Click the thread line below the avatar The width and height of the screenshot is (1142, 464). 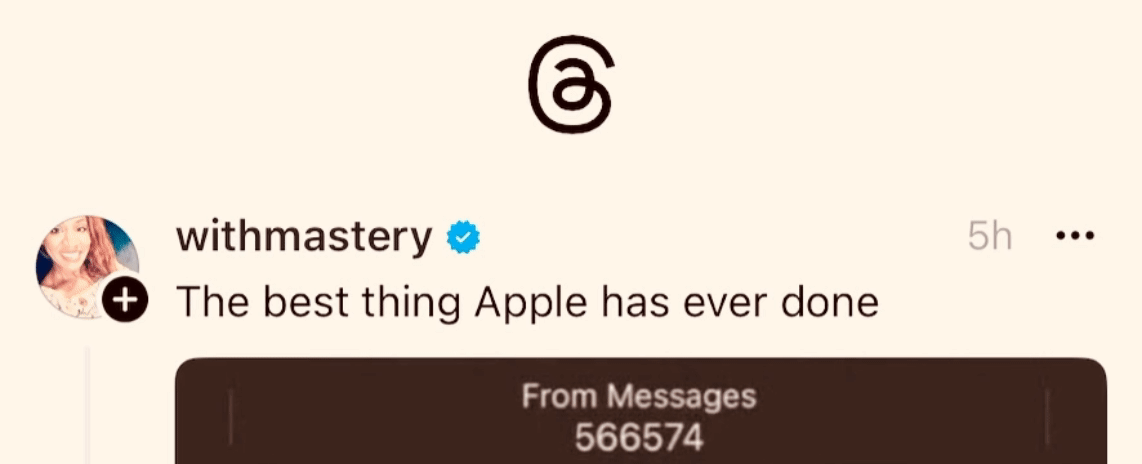point(87,405)
